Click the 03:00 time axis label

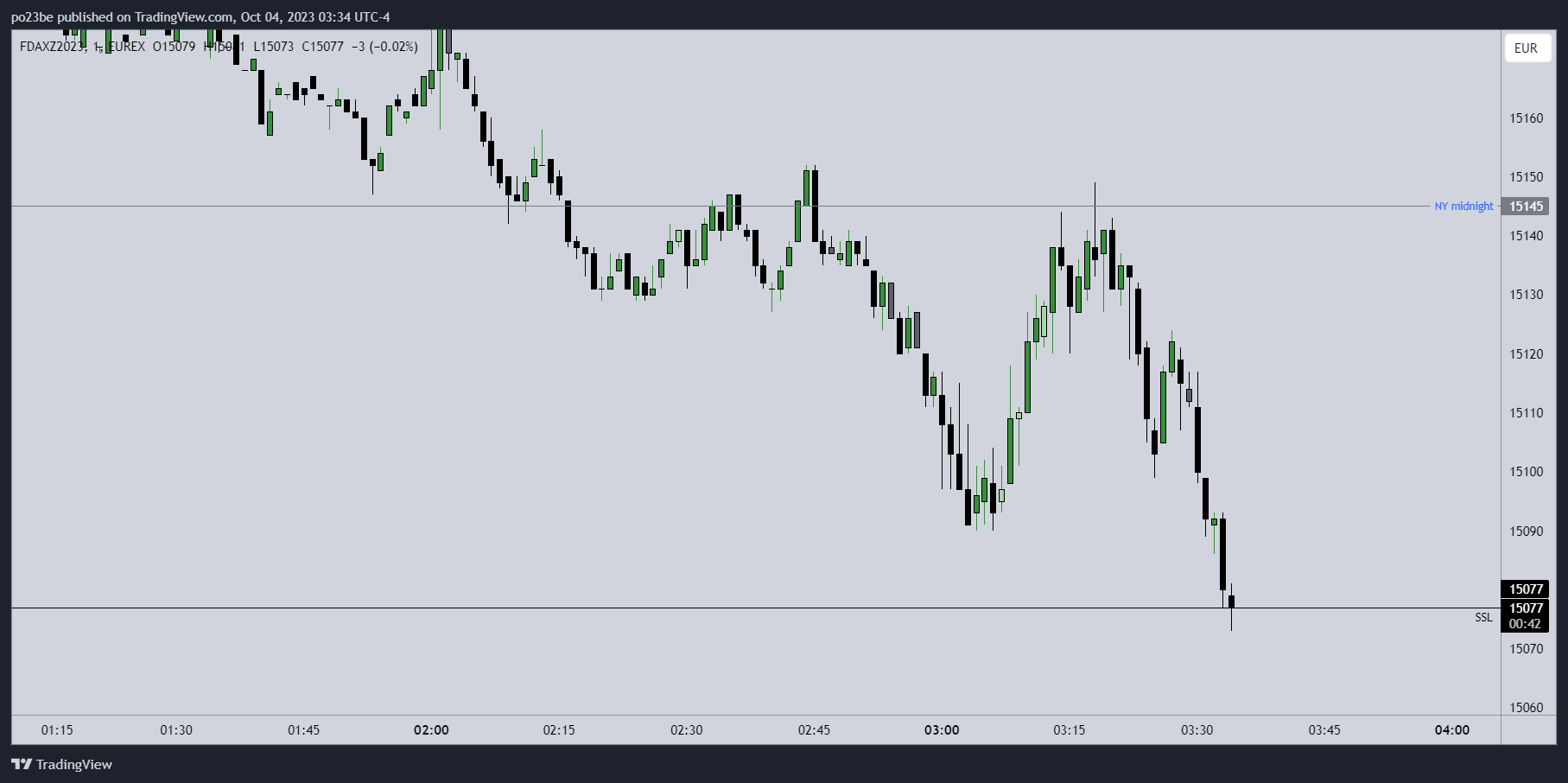(942, 730)
